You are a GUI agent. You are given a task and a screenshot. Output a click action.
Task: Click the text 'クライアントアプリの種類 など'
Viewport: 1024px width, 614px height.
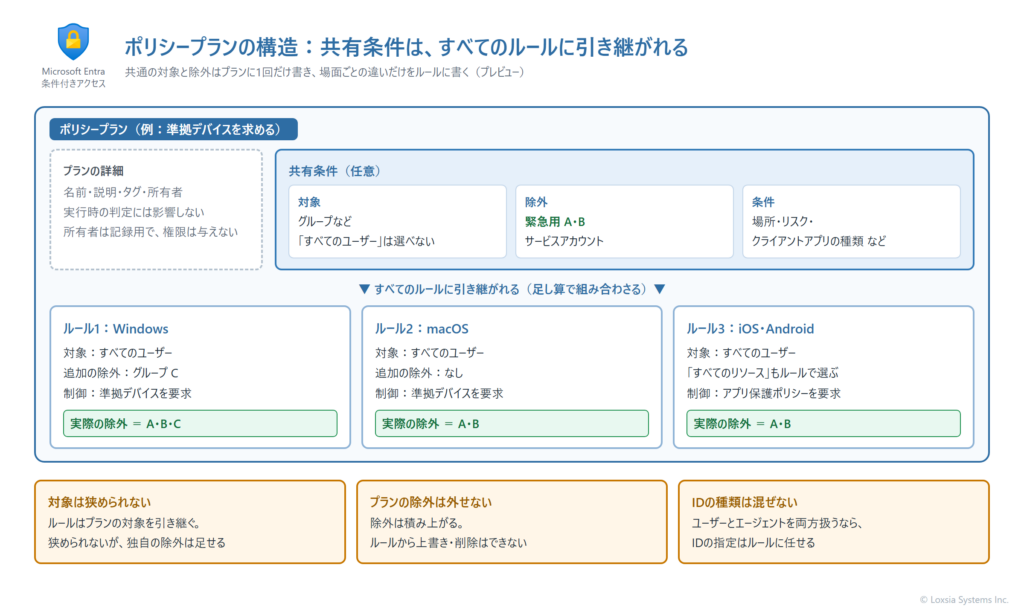(819, 240)
